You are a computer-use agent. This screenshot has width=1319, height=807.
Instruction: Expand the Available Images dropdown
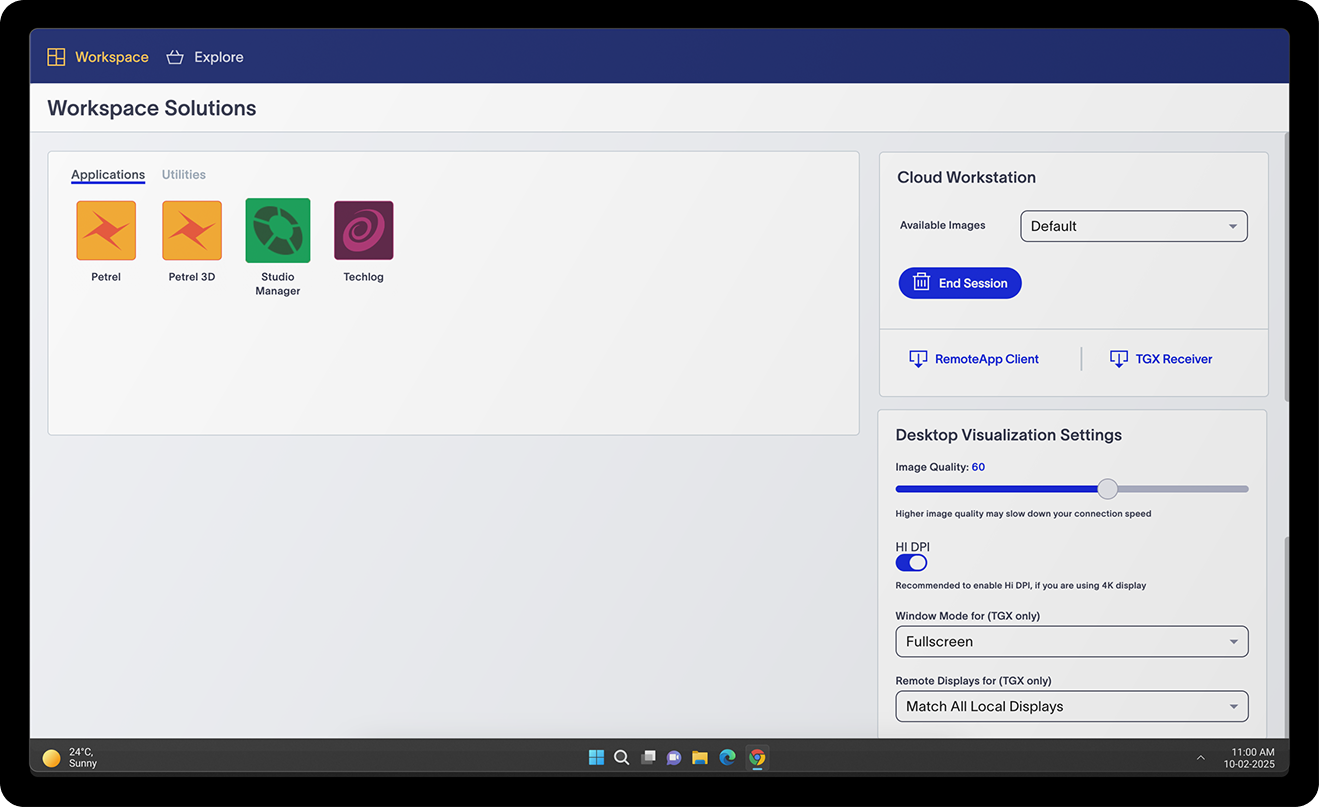(1133, 226)
